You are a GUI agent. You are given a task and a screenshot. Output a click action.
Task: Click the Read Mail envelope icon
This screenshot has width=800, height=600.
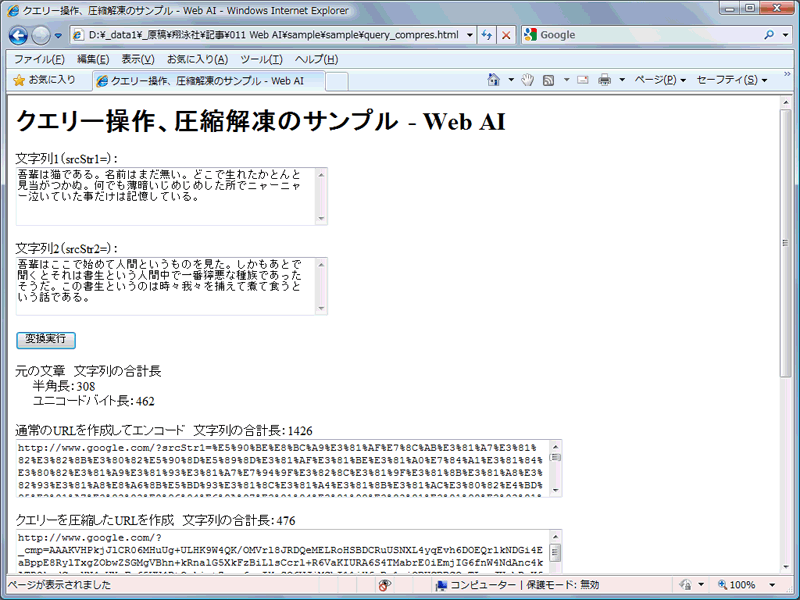pos(583,80)
